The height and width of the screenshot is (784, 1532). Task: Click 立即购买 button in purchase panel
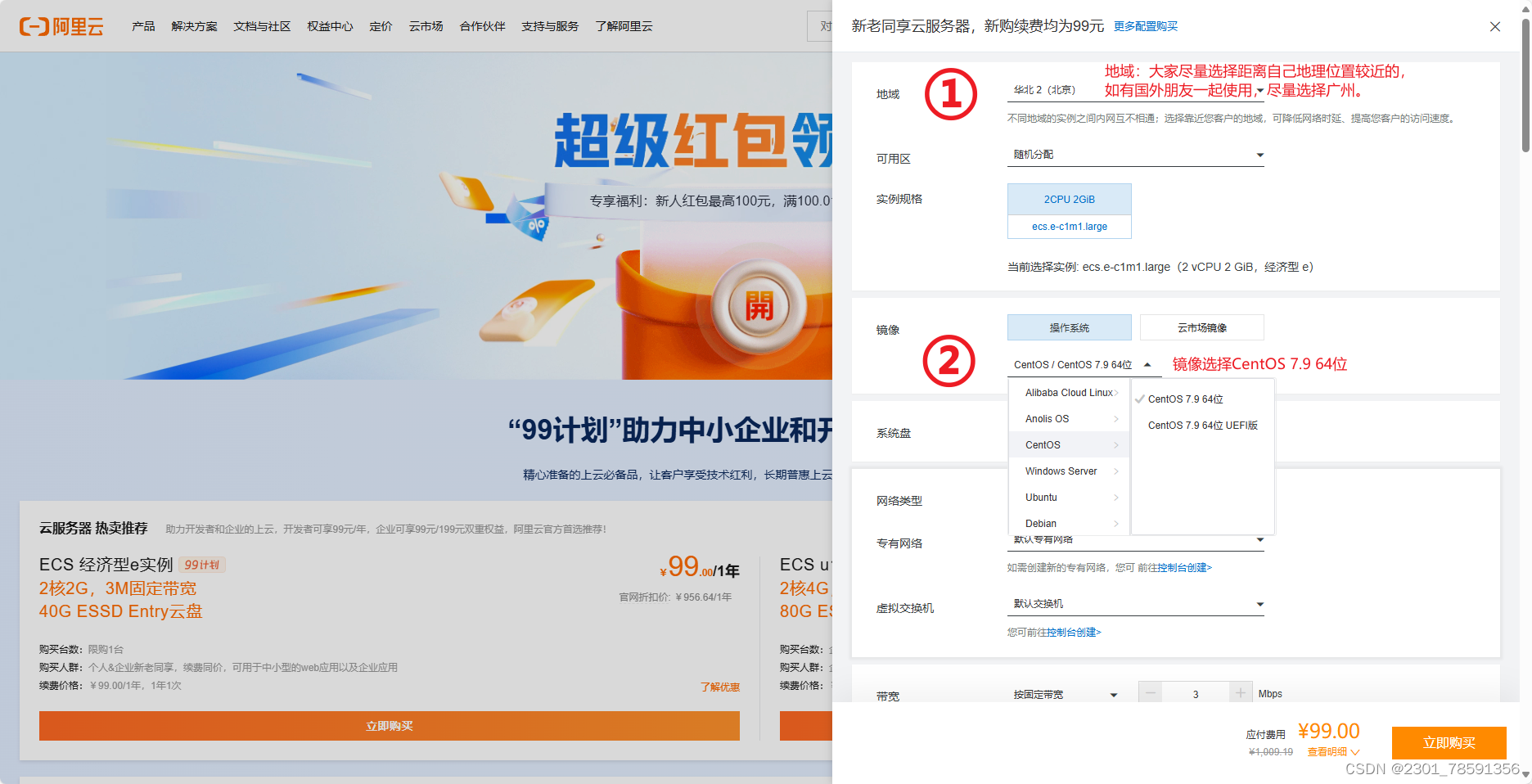1449,742
